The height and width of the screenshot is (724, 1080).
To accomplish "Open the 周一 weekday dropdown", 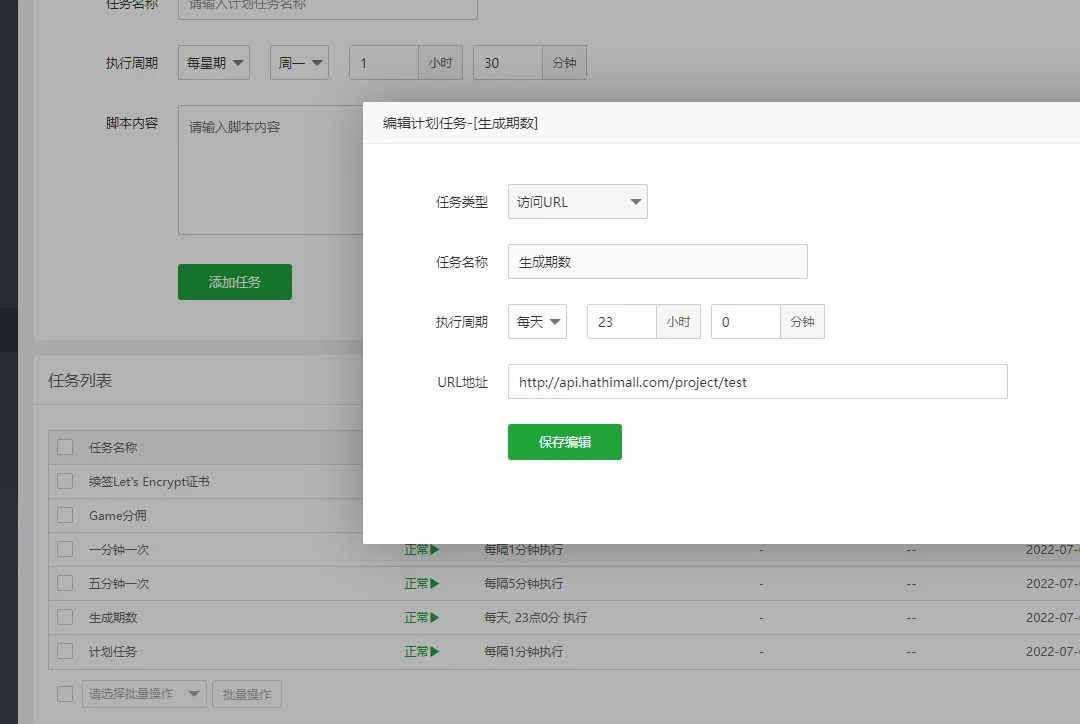I will 300,63.
